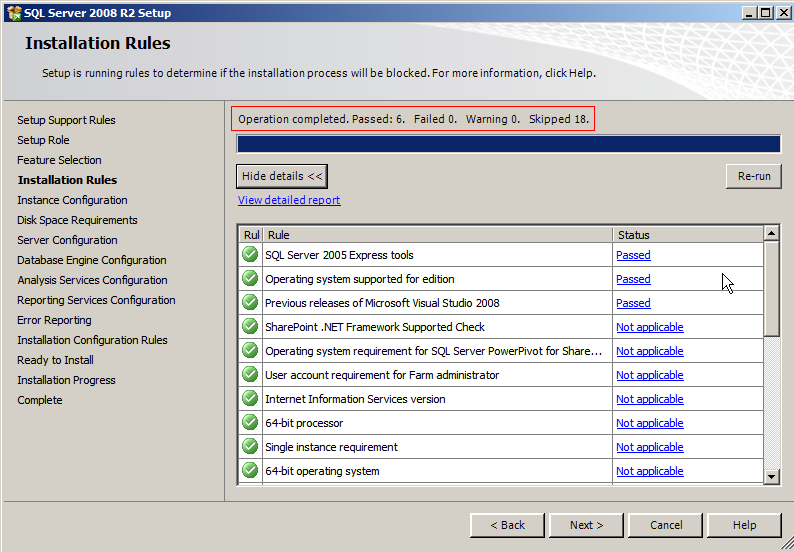Select Ready to Install step
The height and width of the screenshot is (552, 794).
[55, 360]
